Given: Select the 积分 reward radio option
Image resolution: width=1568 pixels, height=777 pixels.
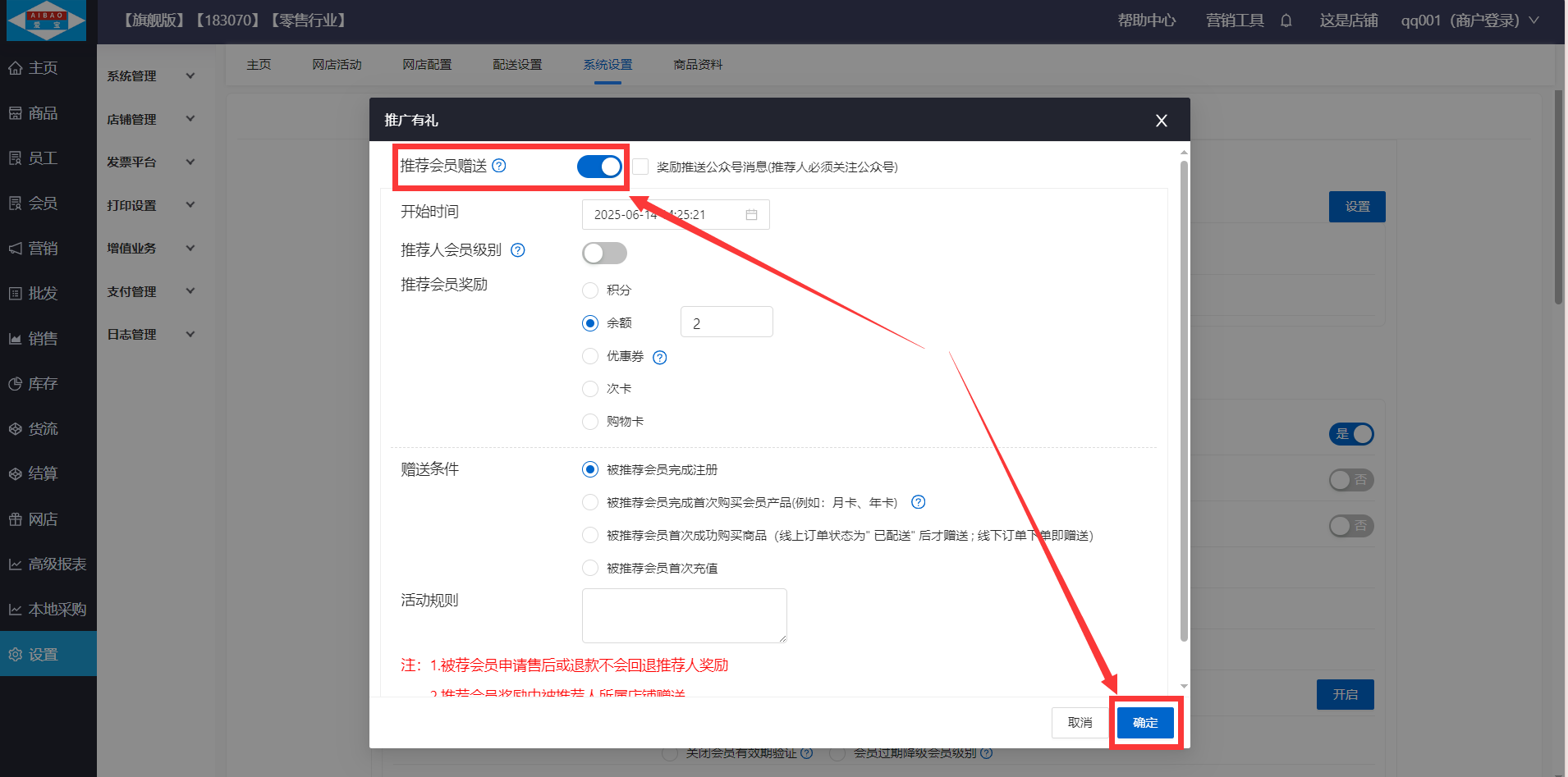Looking at the screenshot, I should (590, 290).
